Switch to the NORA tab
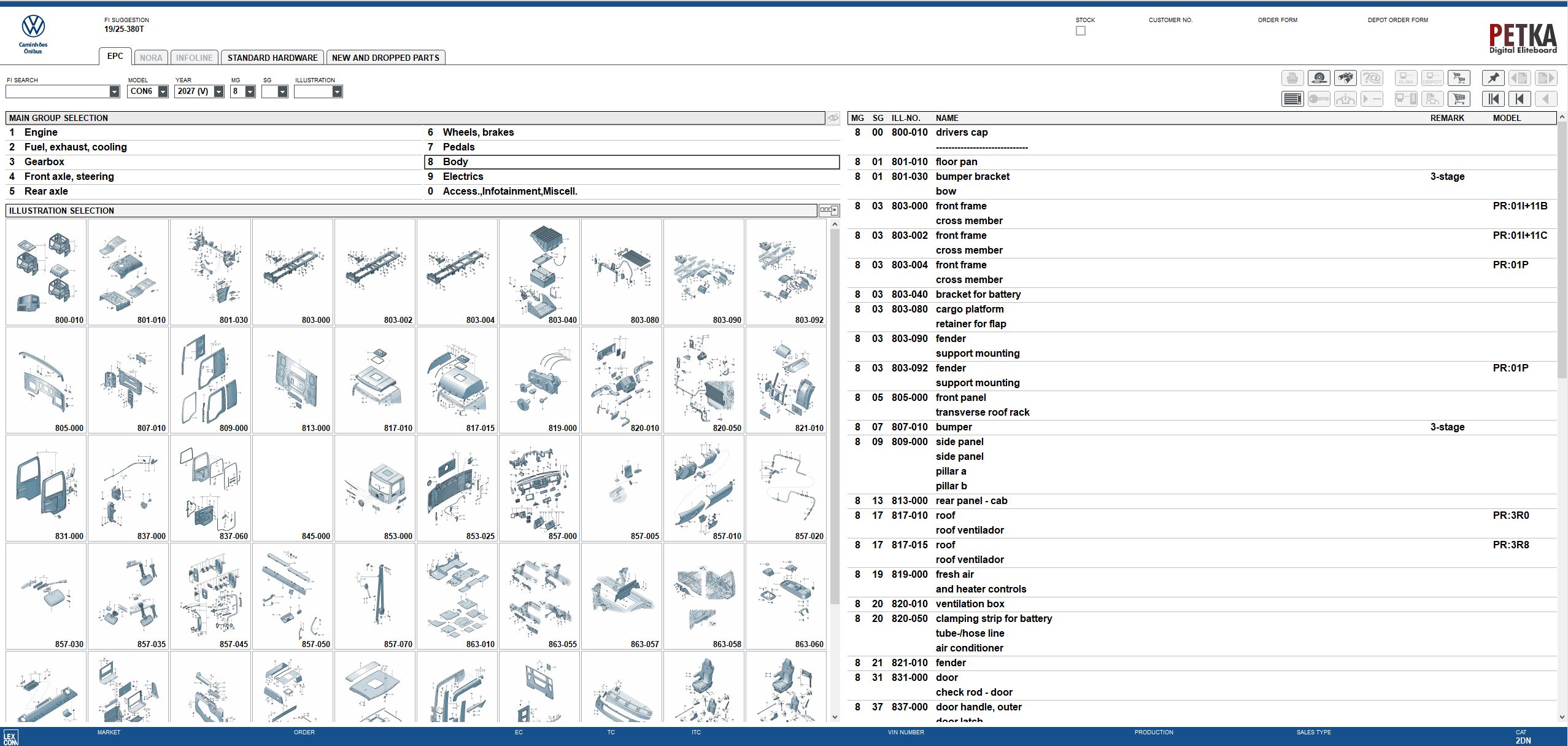Screen dimensions: 1568x746 151,58
